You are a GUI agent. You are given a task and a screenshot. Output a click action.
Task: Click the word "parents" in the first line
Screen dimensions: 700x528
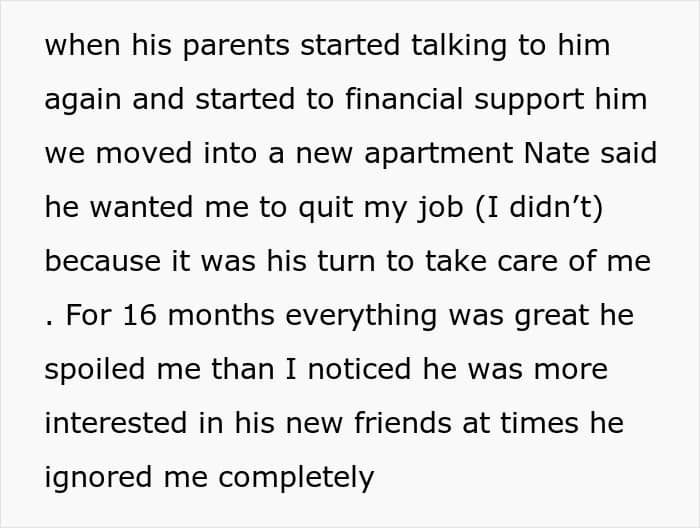[236, 47]
